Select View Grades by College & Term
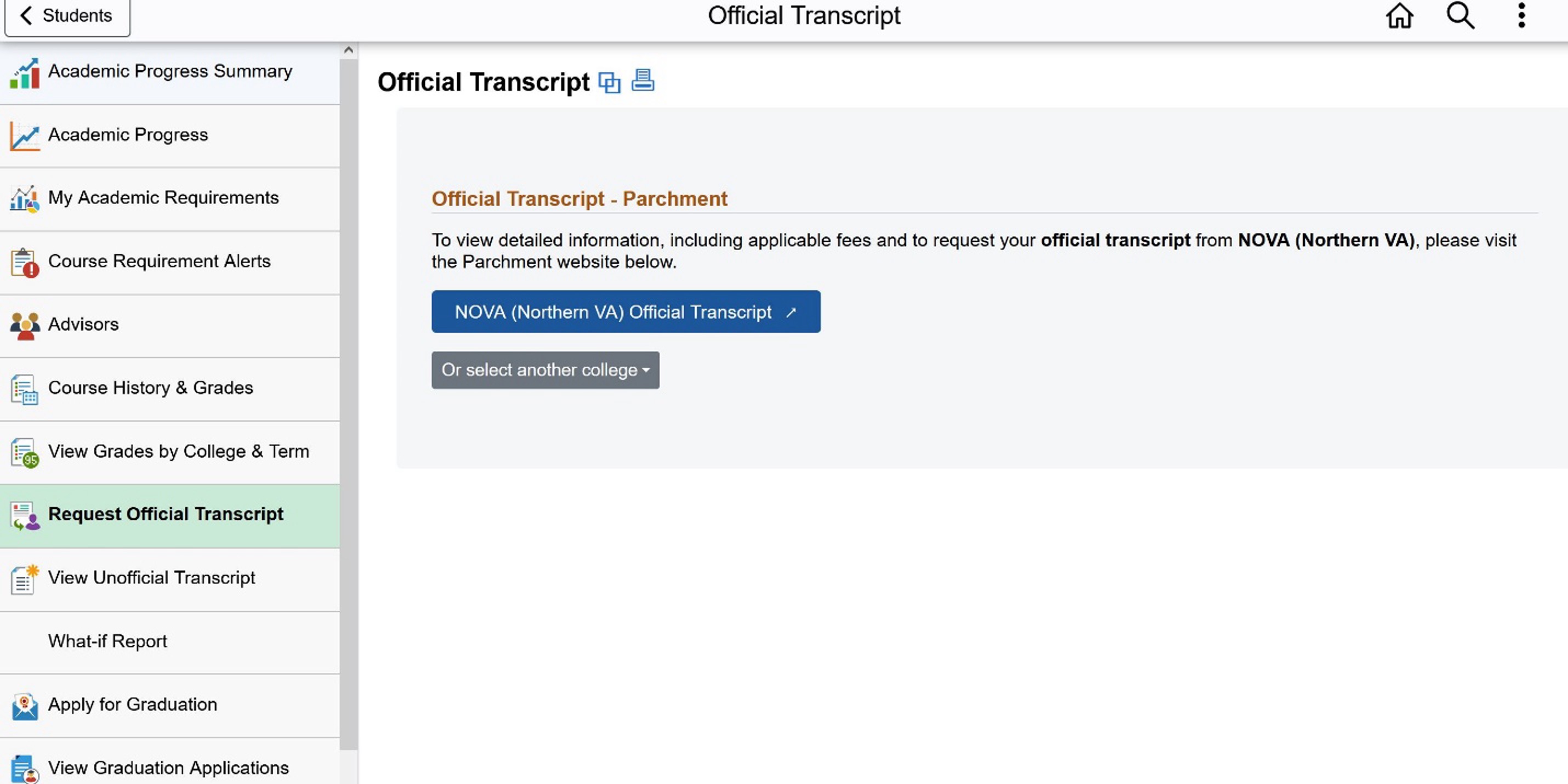 click(x=170, y=452)
